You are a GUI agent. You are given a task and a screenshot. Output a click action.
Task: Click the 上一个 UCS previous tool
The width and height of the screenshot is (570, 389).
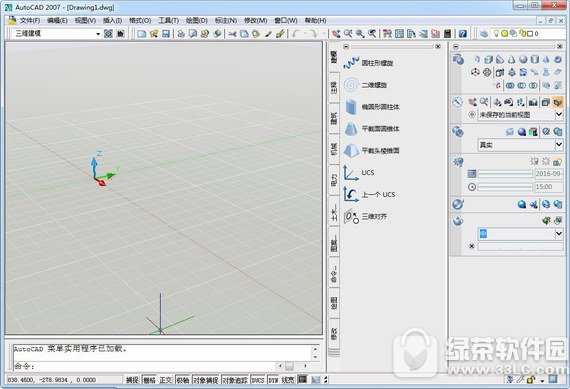point(369,194)
